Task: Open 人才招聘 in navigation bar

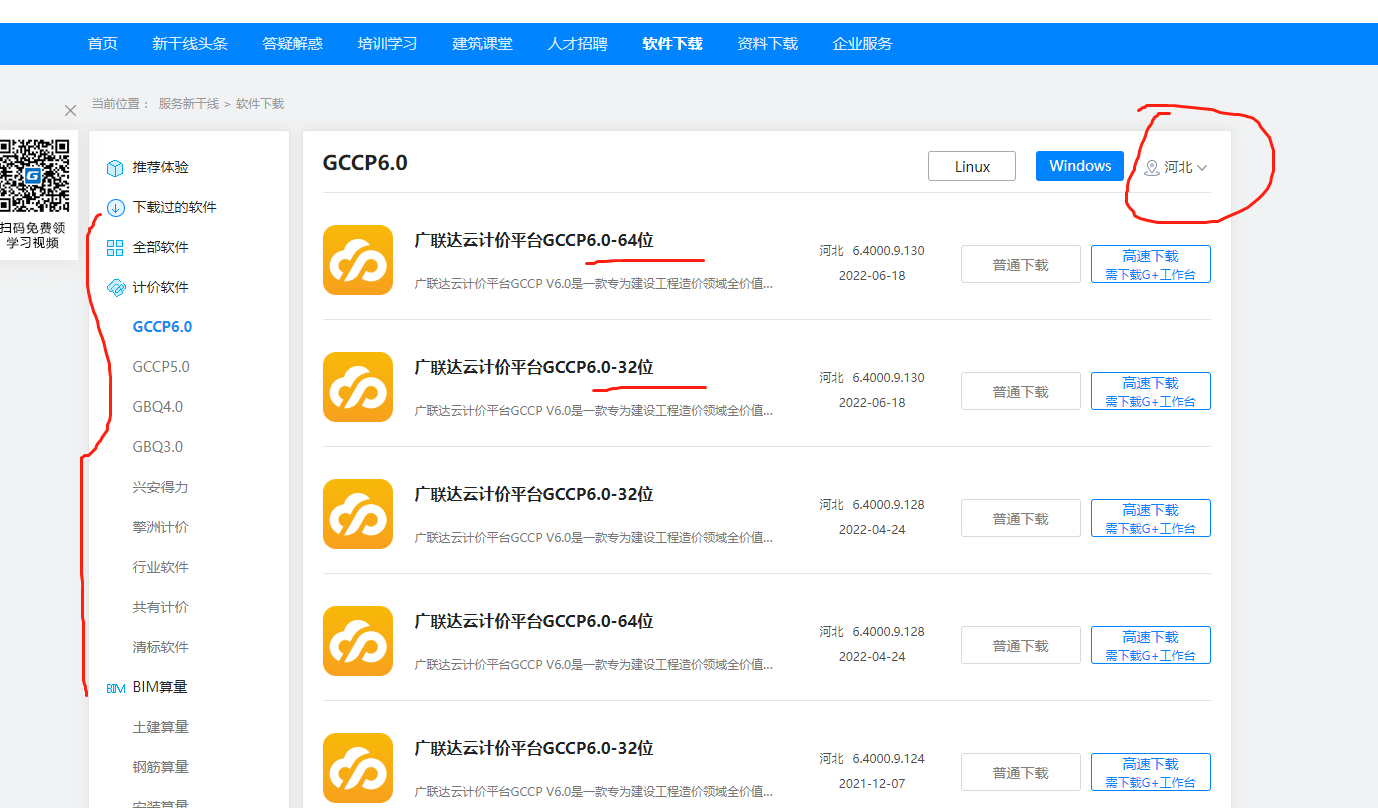Action: 578,44
